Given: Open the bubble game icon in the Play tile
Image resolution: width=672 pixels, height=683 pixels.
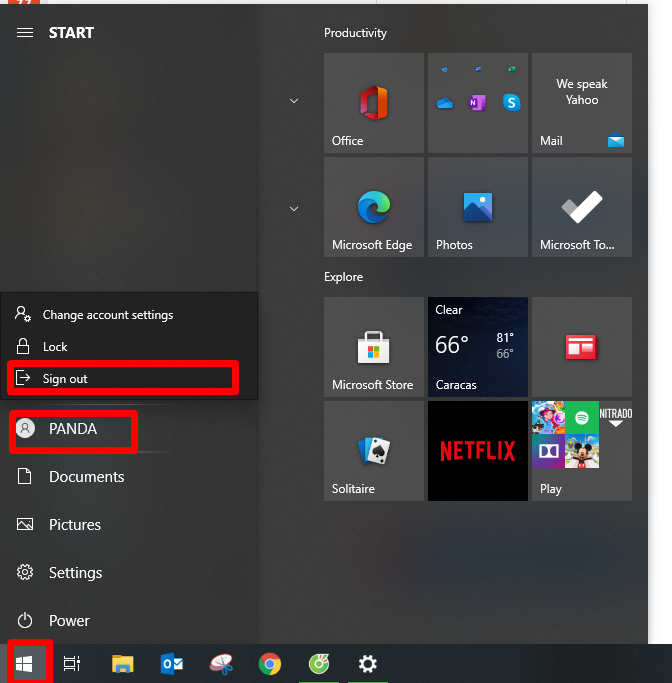Looking at the screenshot, I should point(548,418).
